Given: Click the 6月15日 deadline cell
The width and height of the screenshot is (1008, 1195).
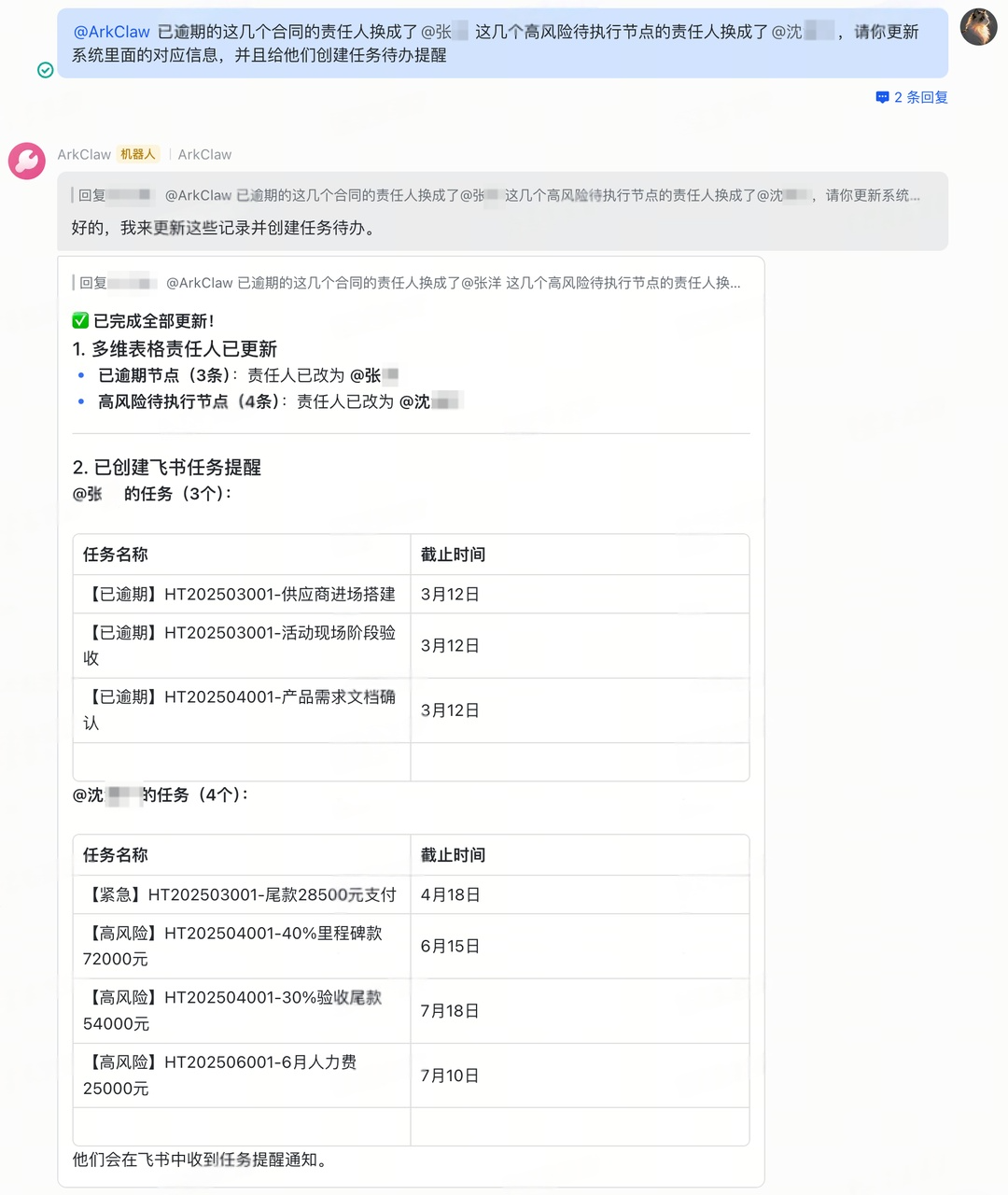Looking at the screenshot, I should pos(580,946).
